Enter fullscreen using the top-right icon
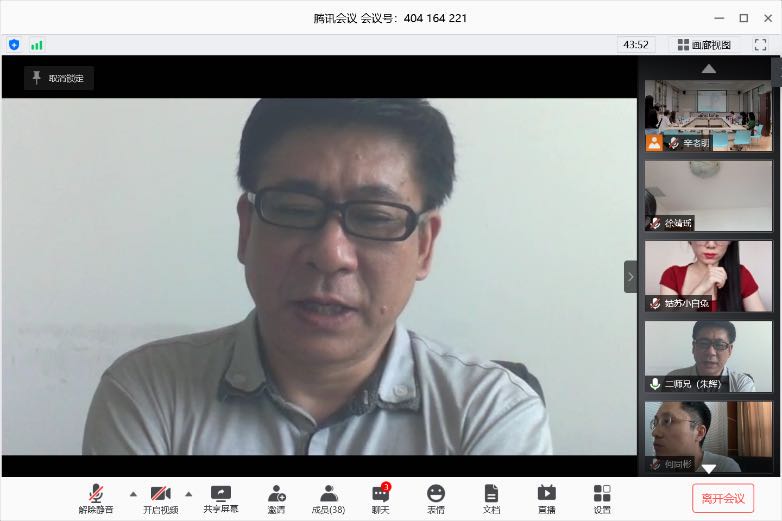This screenshot has width=782, height=521. tap(758, 45)
